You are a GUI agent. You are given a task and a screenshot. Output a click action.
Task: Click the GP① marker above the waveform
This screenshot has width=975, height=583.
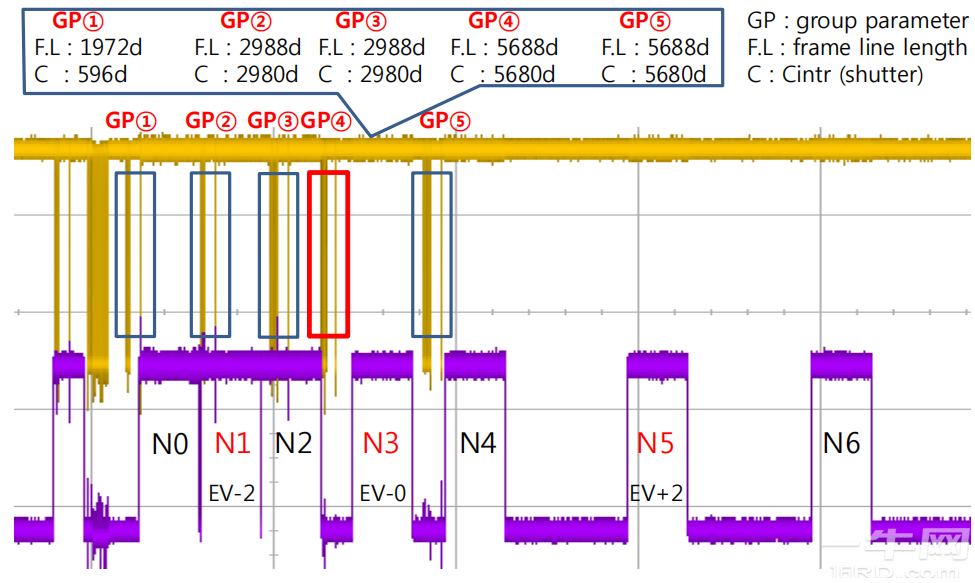(131, 121)
